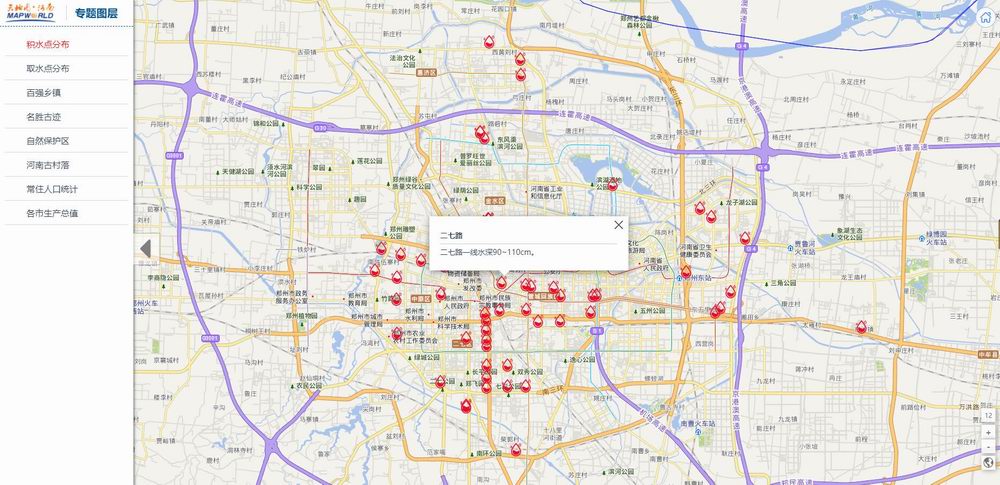Zoom in with the plus button
The image size is (1000, 485).
[988, 432]
